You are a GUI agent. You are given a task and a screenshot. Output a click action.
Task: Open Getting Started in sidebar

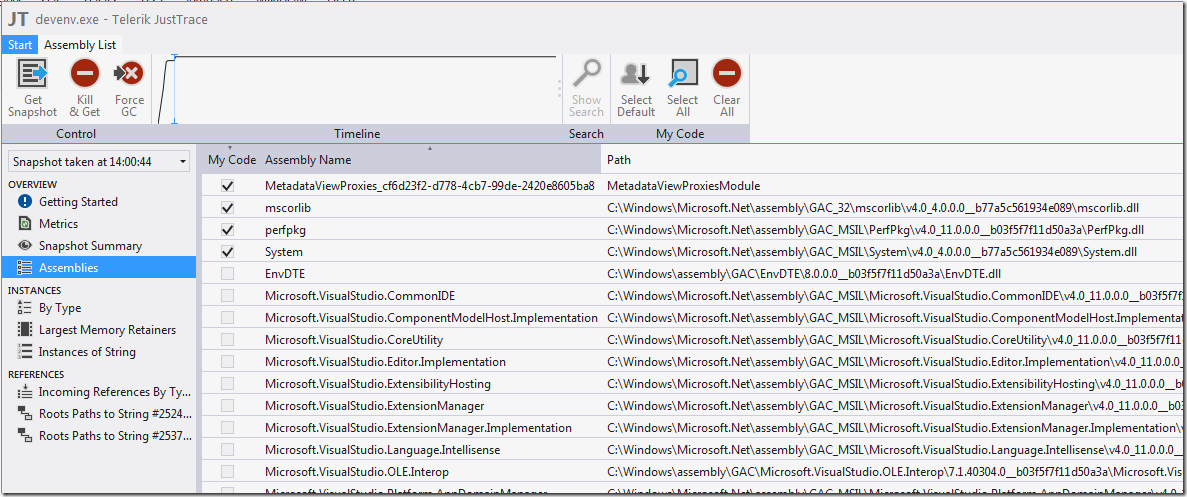click(78, 202)
